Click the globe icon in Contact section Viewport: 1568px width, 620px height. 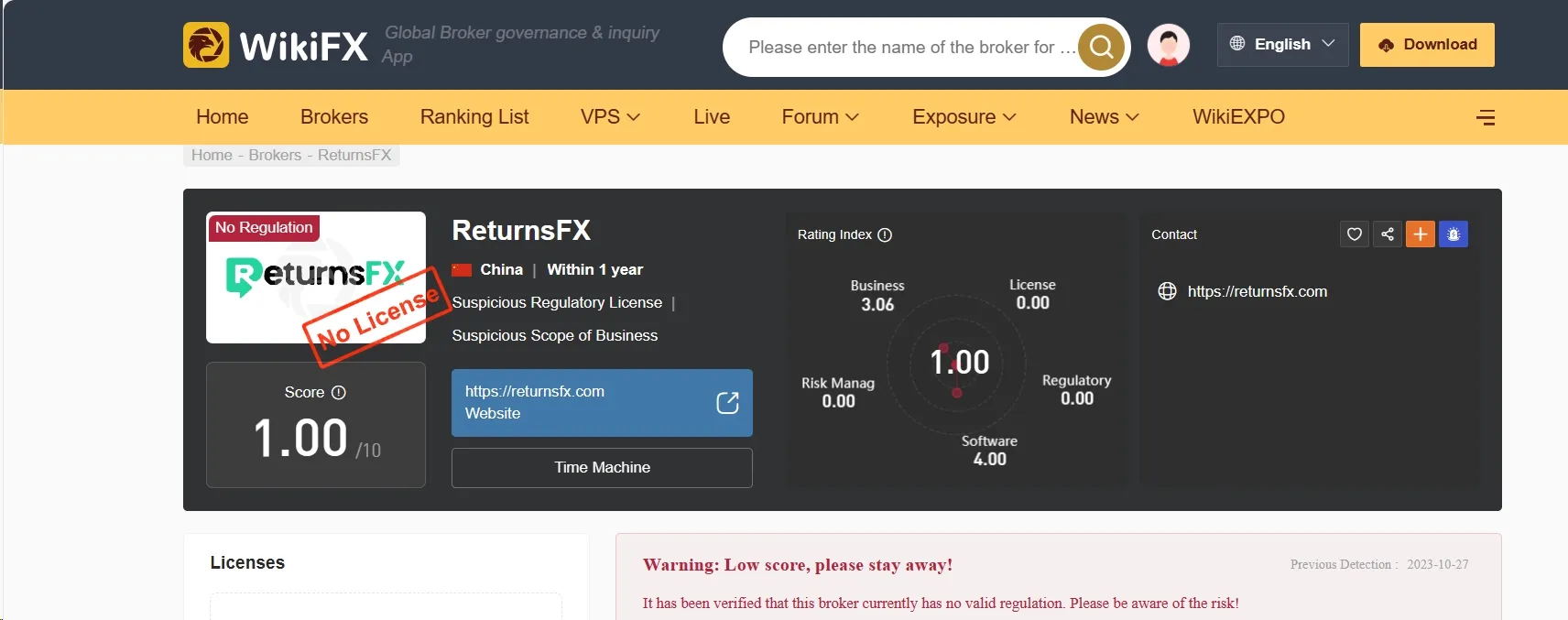pyautogui.click(x=1167, y=291)
